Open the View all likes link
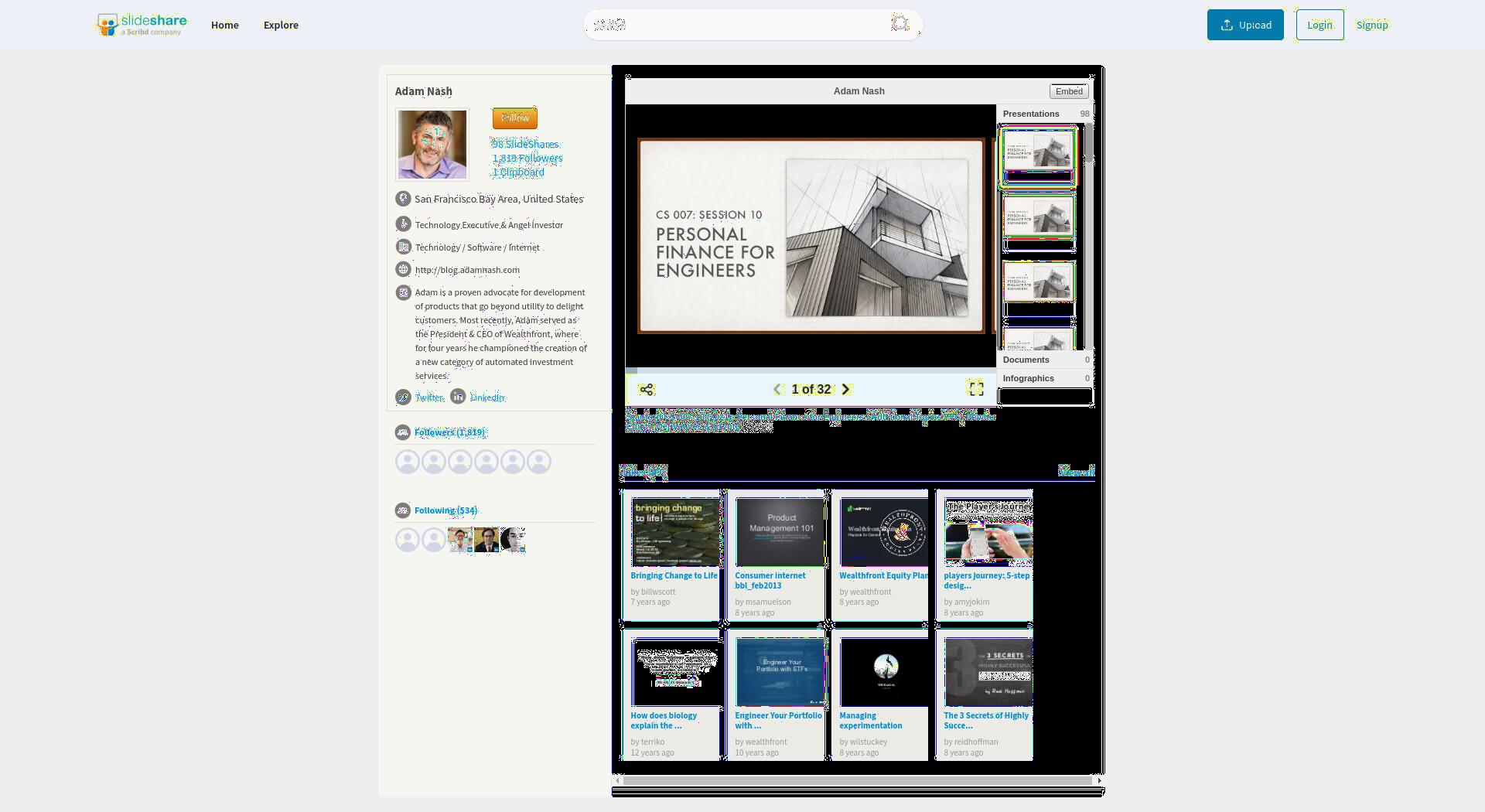The height and width of the screenshot is (812, 1485). tap(1076, 471)
